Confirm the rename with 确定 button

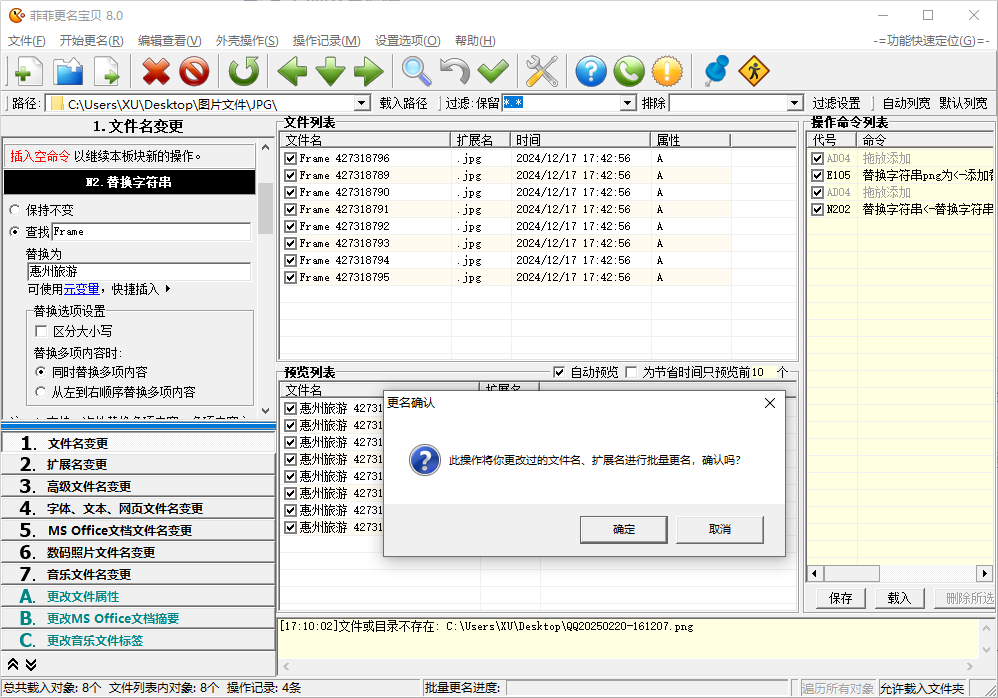click(624, 529)
